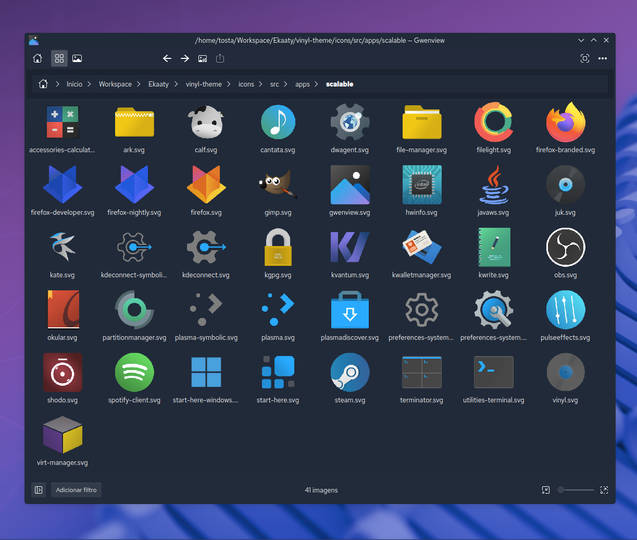Select the dwagent.svg thumbnail
The height and width of the screenshot is (540, 637).
[350, 122]
